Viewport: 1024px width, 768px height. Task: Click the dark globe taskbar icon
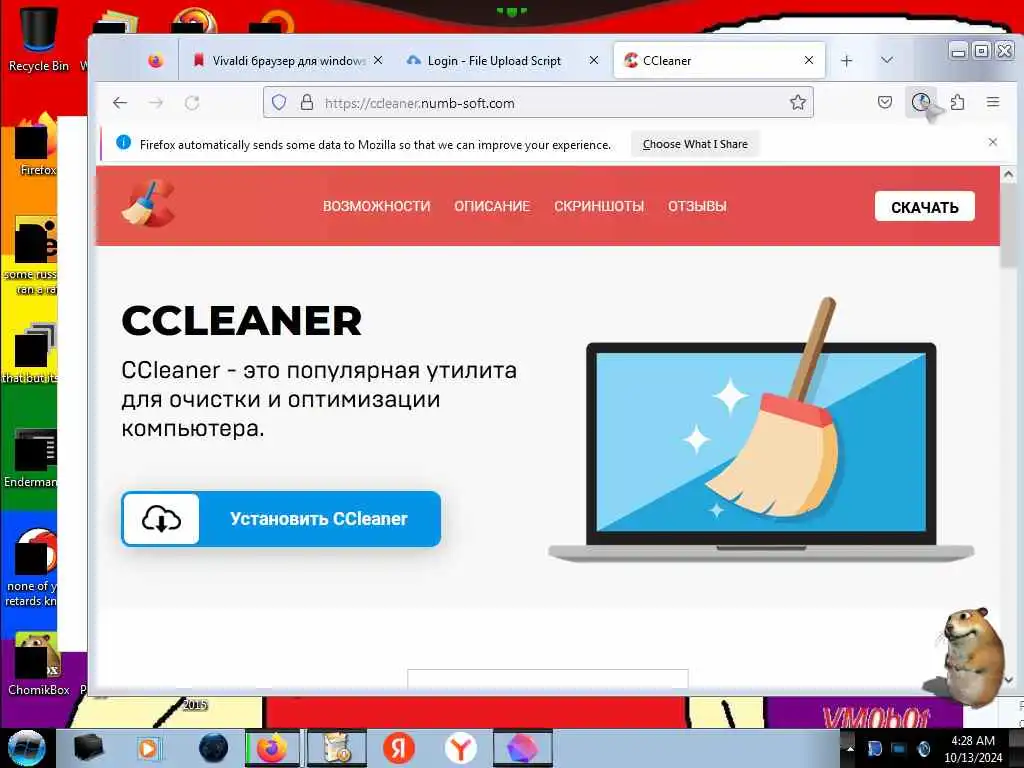[x=213, y=748]
